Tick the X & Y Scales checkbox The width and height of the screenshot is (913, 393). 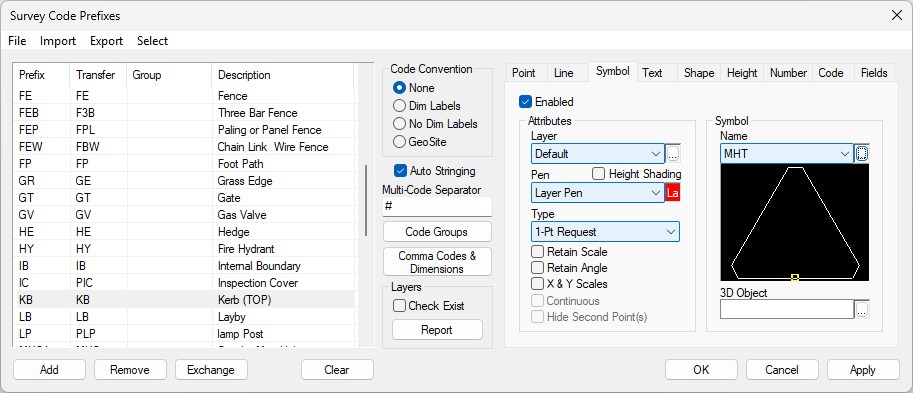tap(537, 284)
